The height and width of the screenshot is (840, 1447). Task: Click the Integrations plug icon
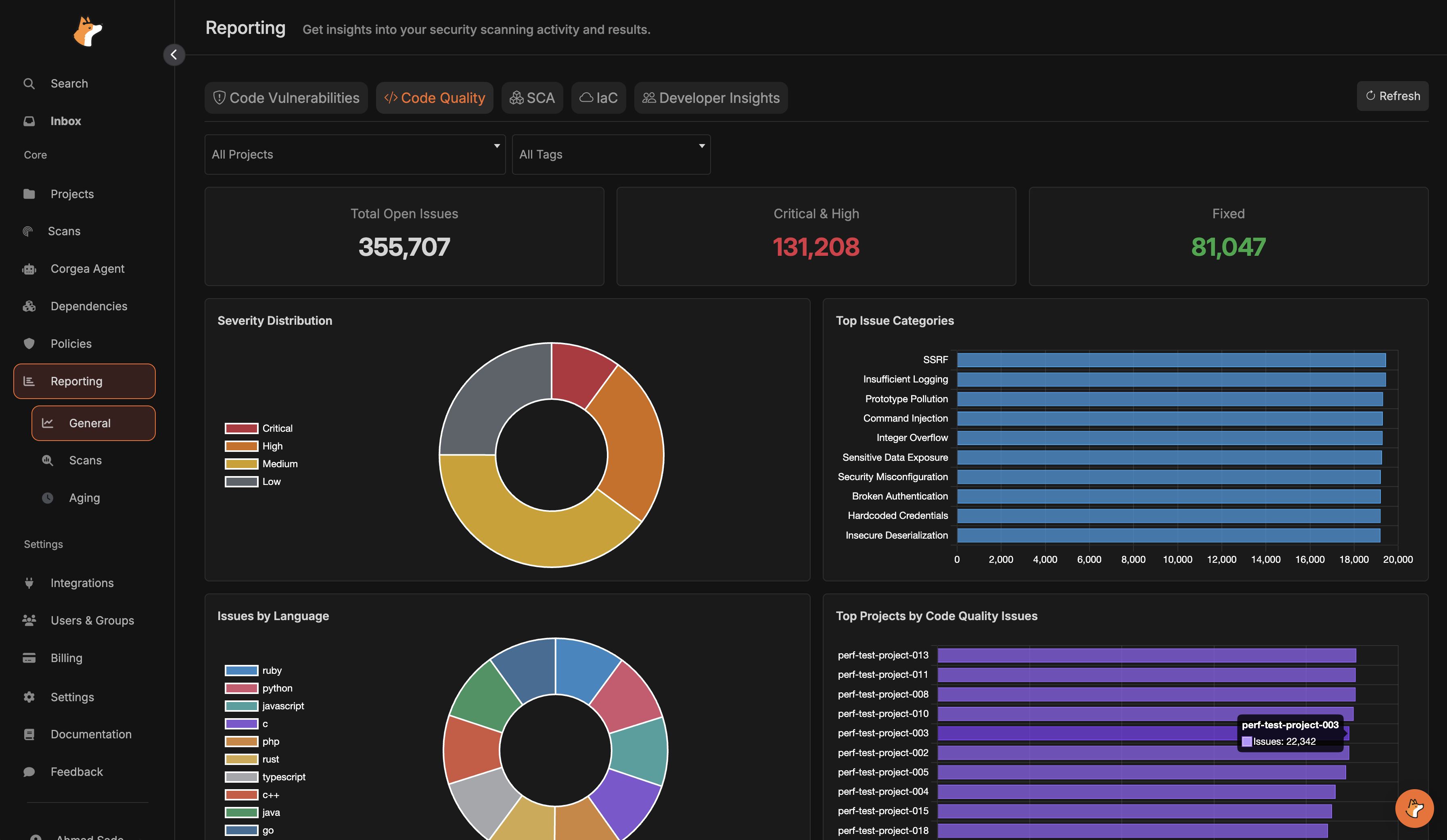[x=29, y=583]
